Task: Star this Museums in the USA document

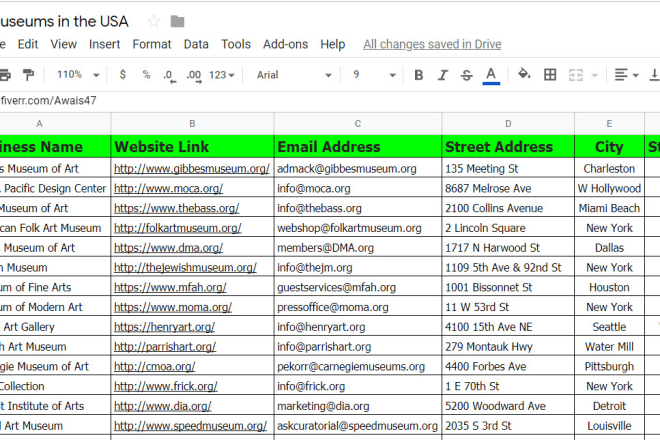Action: click(154, 21)
